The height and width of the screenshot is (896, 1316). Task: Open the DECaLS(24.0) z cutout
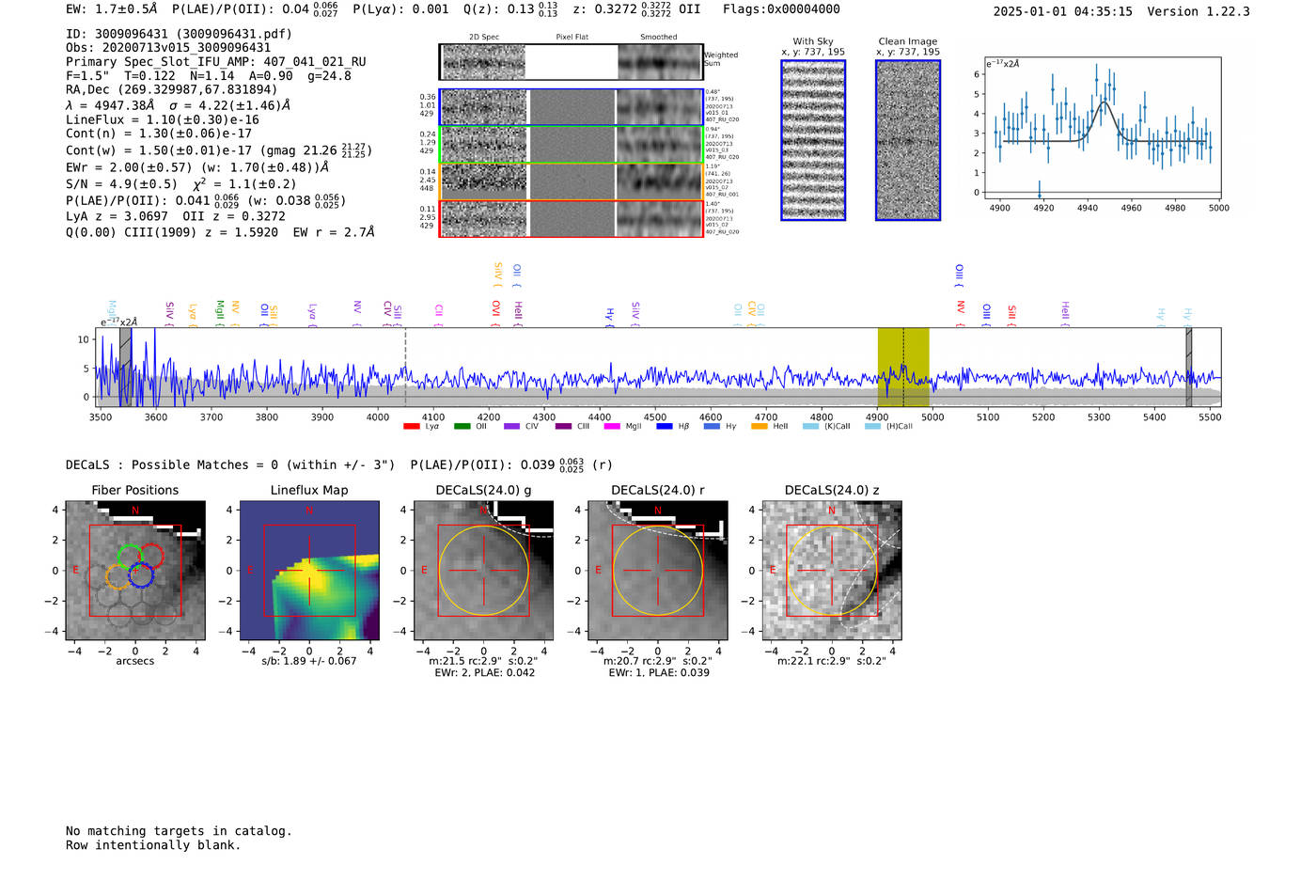click(x=832, y=571)
